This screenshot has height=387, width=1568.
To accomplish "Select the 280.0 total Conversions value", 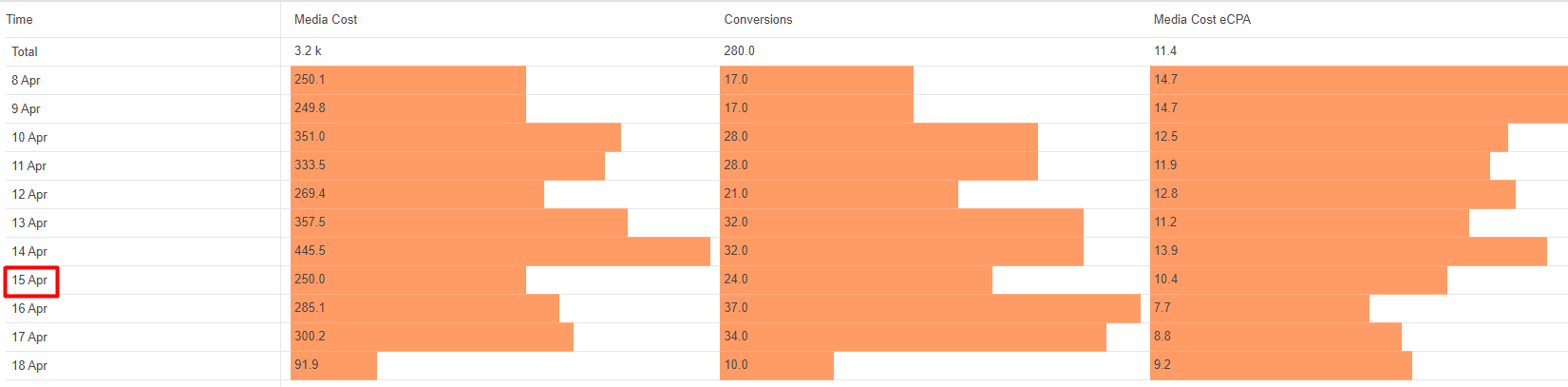I will (x=739, y=51).
